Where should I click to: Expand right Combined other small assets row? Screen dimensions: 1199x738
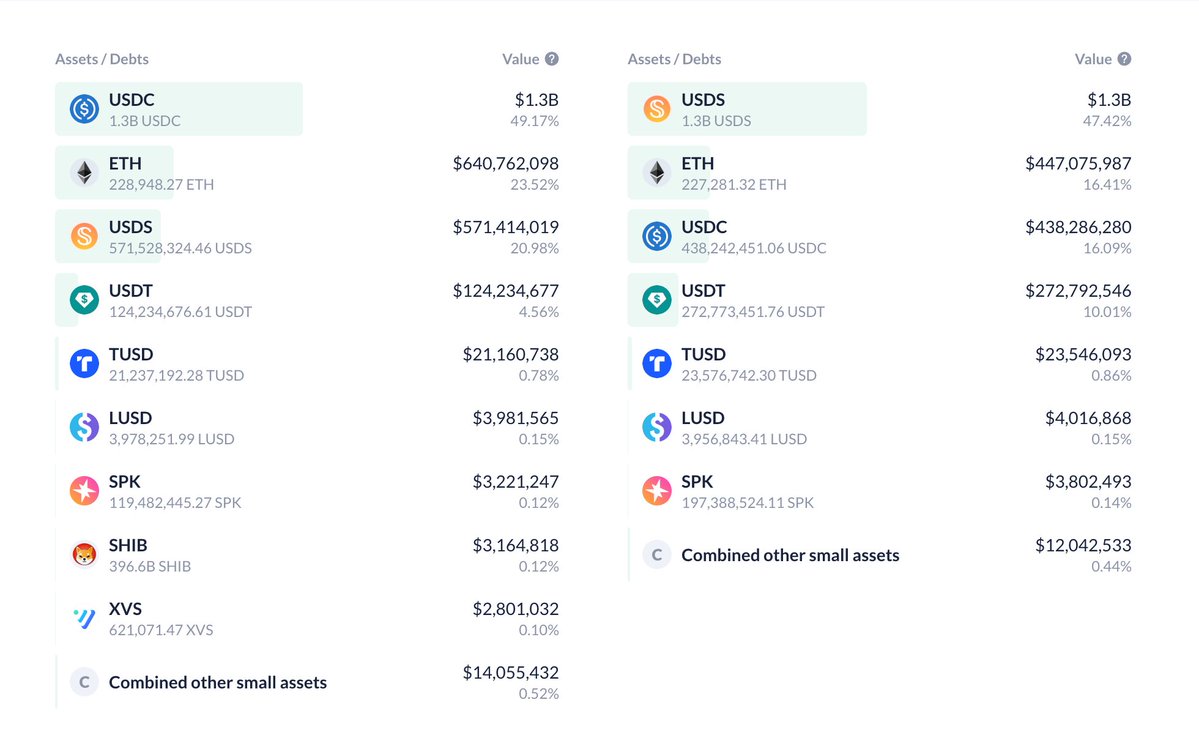(790, 555)
